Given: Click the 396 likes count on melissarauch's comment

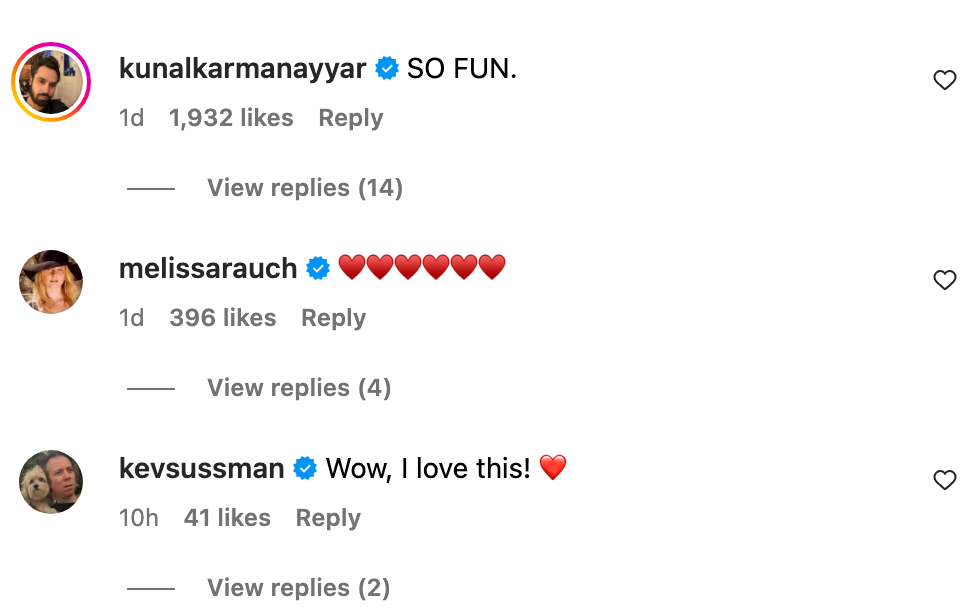Looking at the screenshot, I should 224,317.
